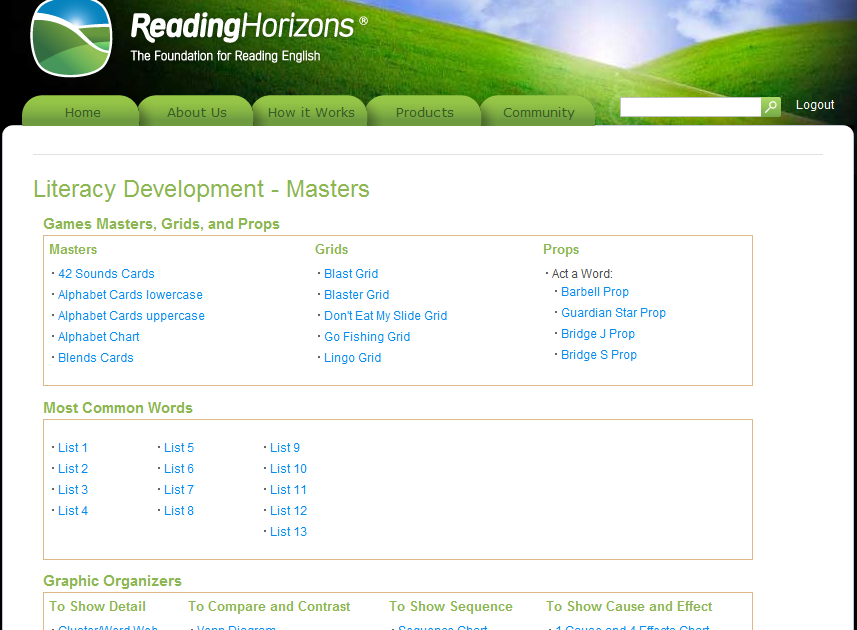Open the Guardian Star Prop
The height and width of the screenshot is (630, 857).
(613, 312)
